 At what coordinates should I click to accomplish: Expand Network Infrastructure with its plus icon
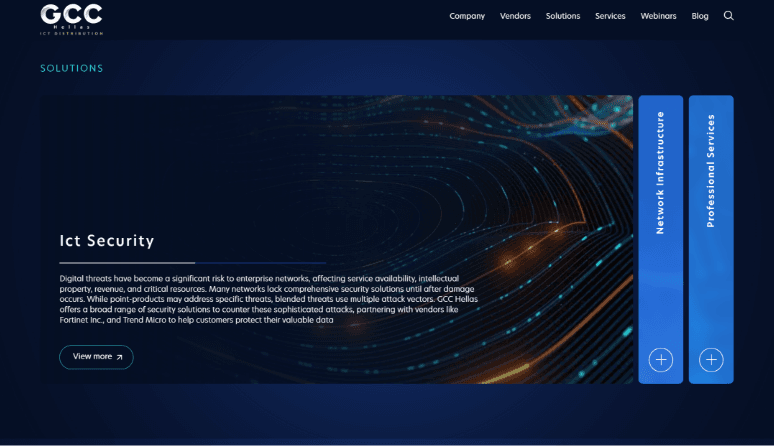(660, 359)
